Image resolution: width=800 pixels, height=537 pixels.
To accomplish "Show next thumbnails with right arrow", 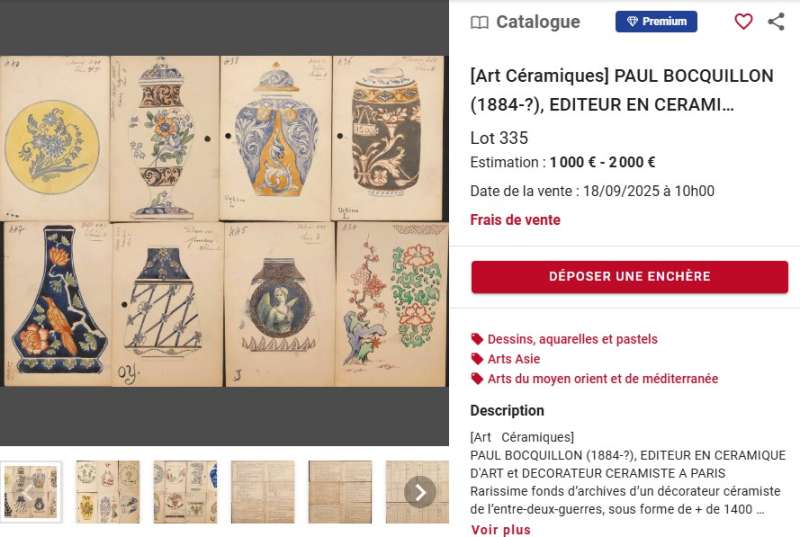I will (420, 492).
